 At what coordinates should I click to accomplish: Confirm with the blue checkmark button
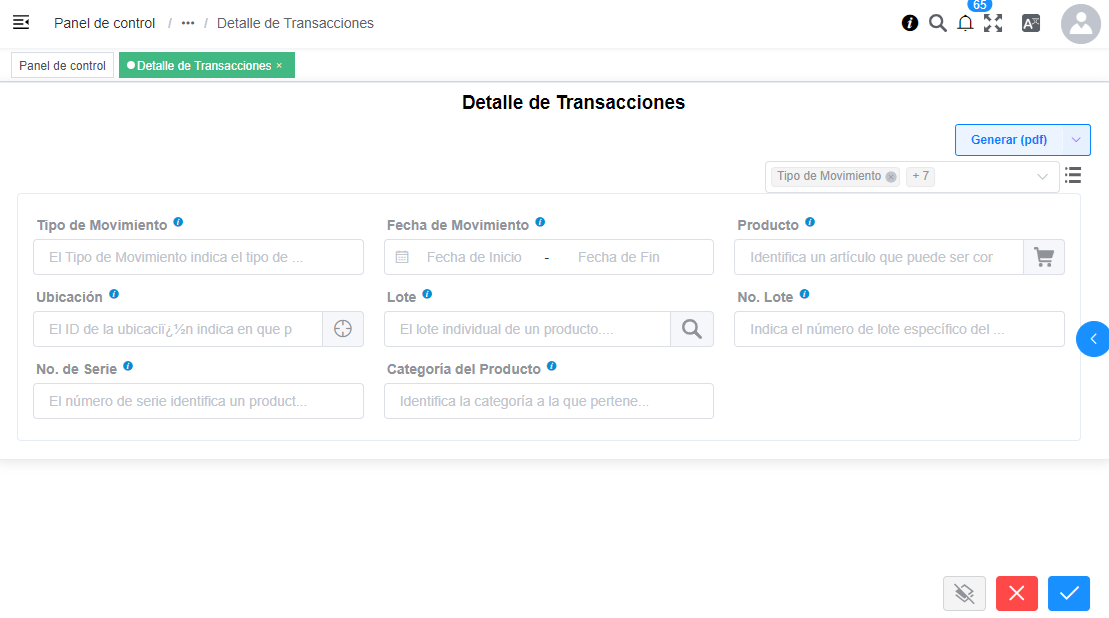[x=1068, y=593]
